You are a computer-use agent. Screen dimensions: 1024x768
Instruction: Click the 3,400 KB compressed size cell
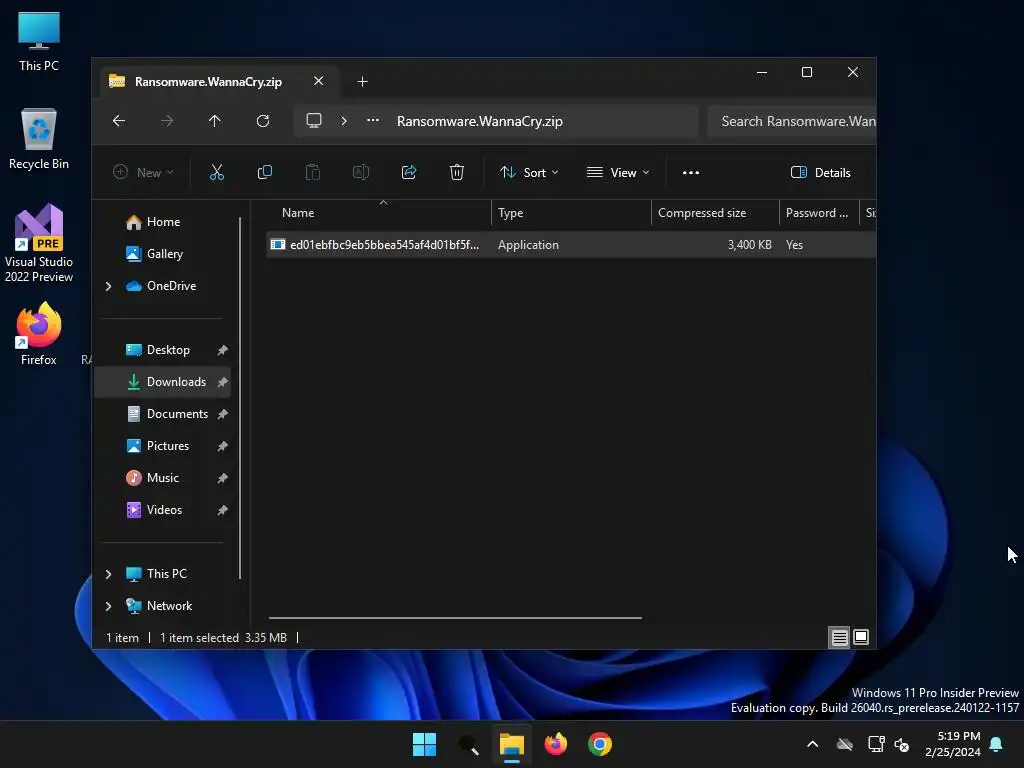(x=749, y=245)
